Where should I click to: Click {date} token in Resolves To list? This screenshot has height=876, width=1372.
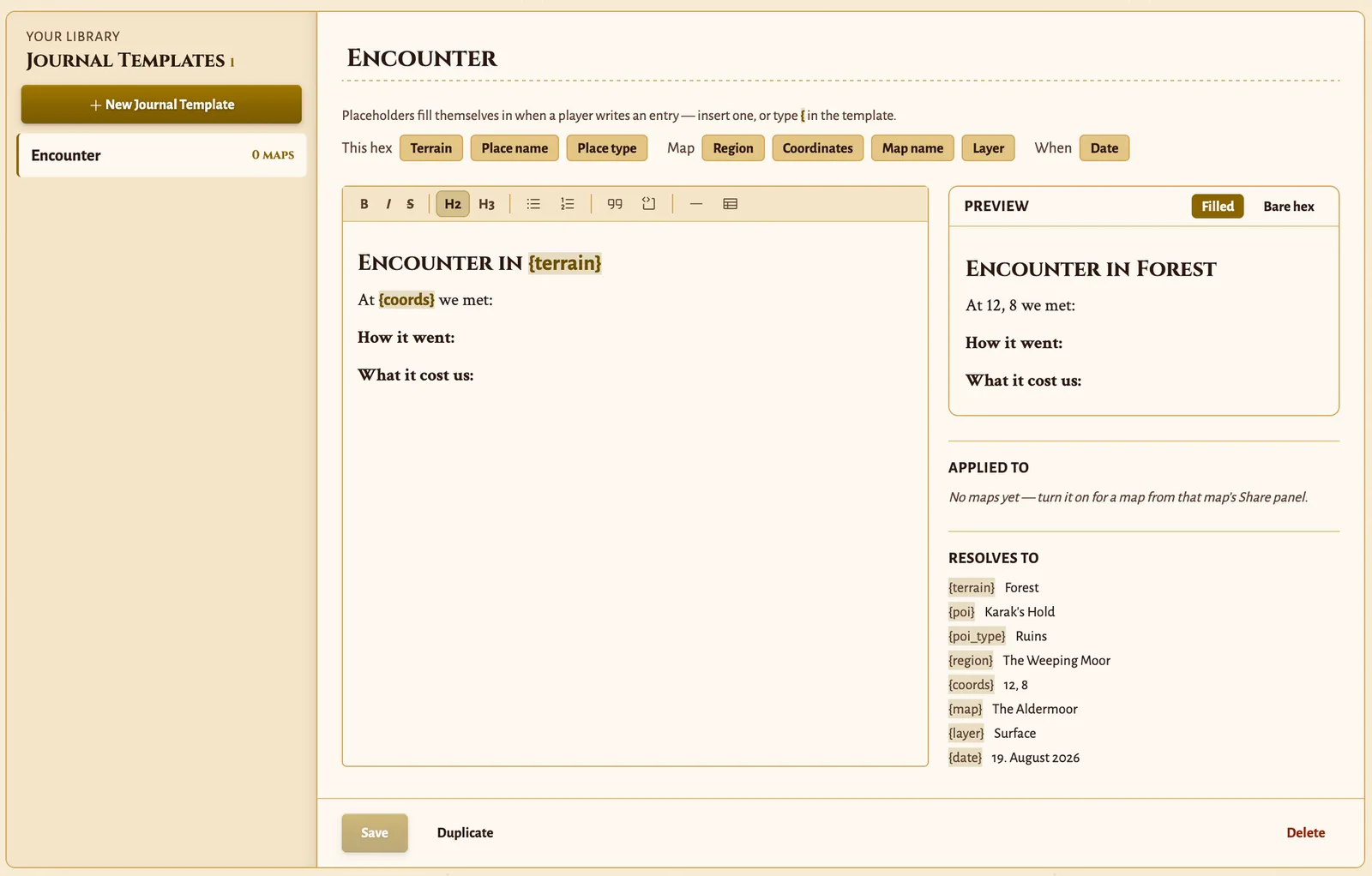[x=966, y=758]
